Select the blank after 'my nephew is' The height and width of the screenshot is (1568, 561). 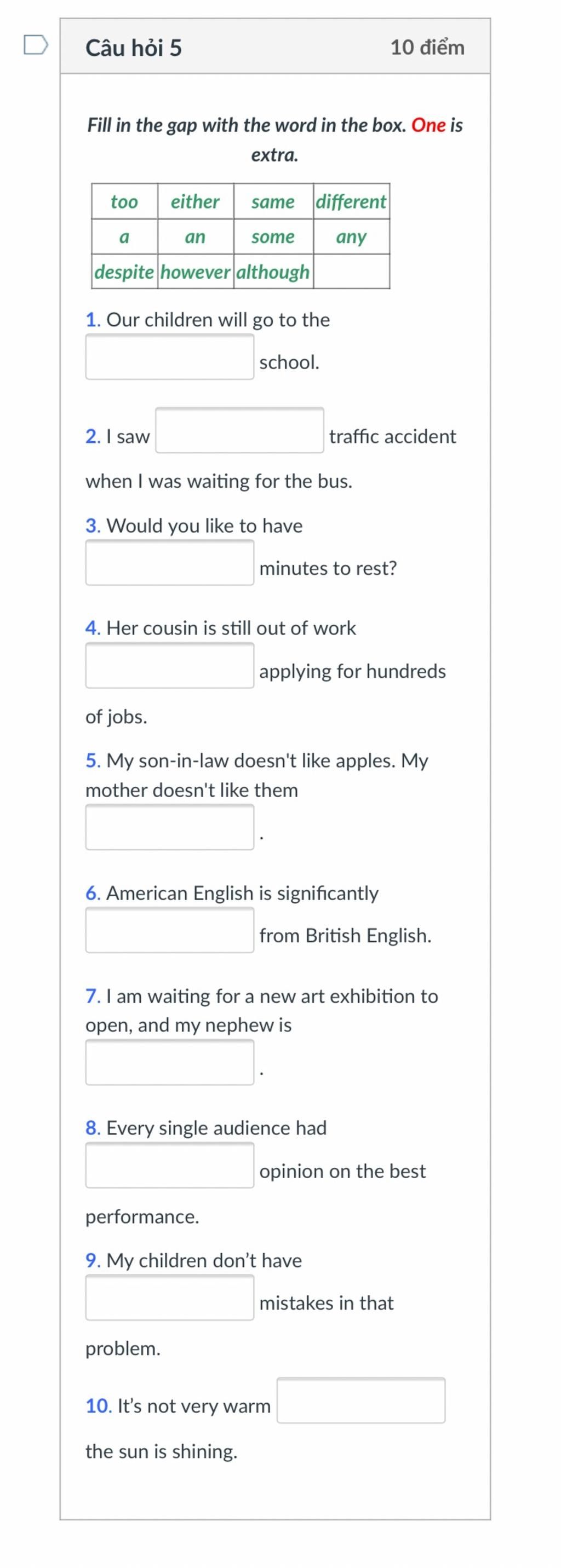[x=169, y=1063]
